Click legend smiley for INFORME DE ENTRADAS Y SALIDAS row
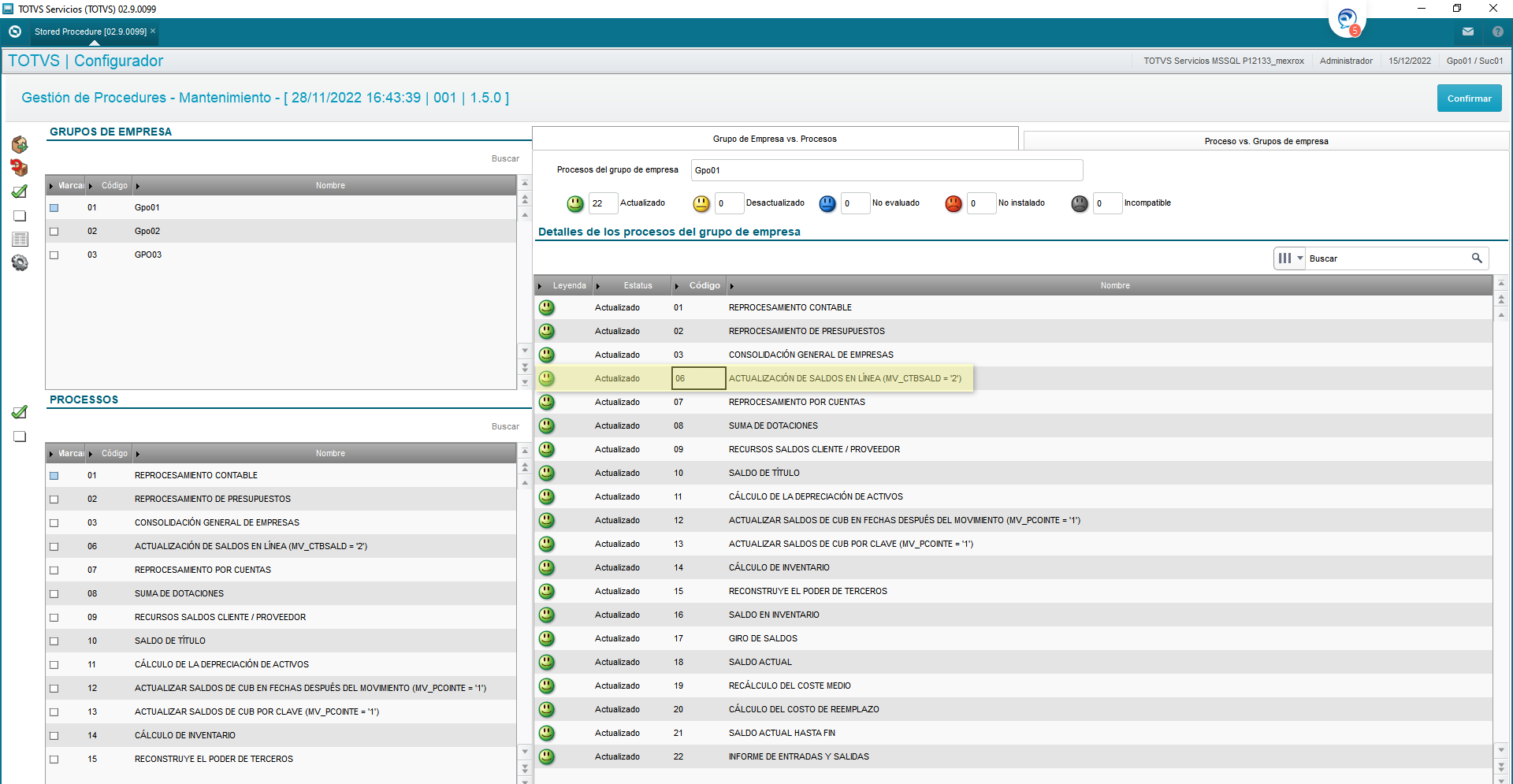 (x=547, y=756)
